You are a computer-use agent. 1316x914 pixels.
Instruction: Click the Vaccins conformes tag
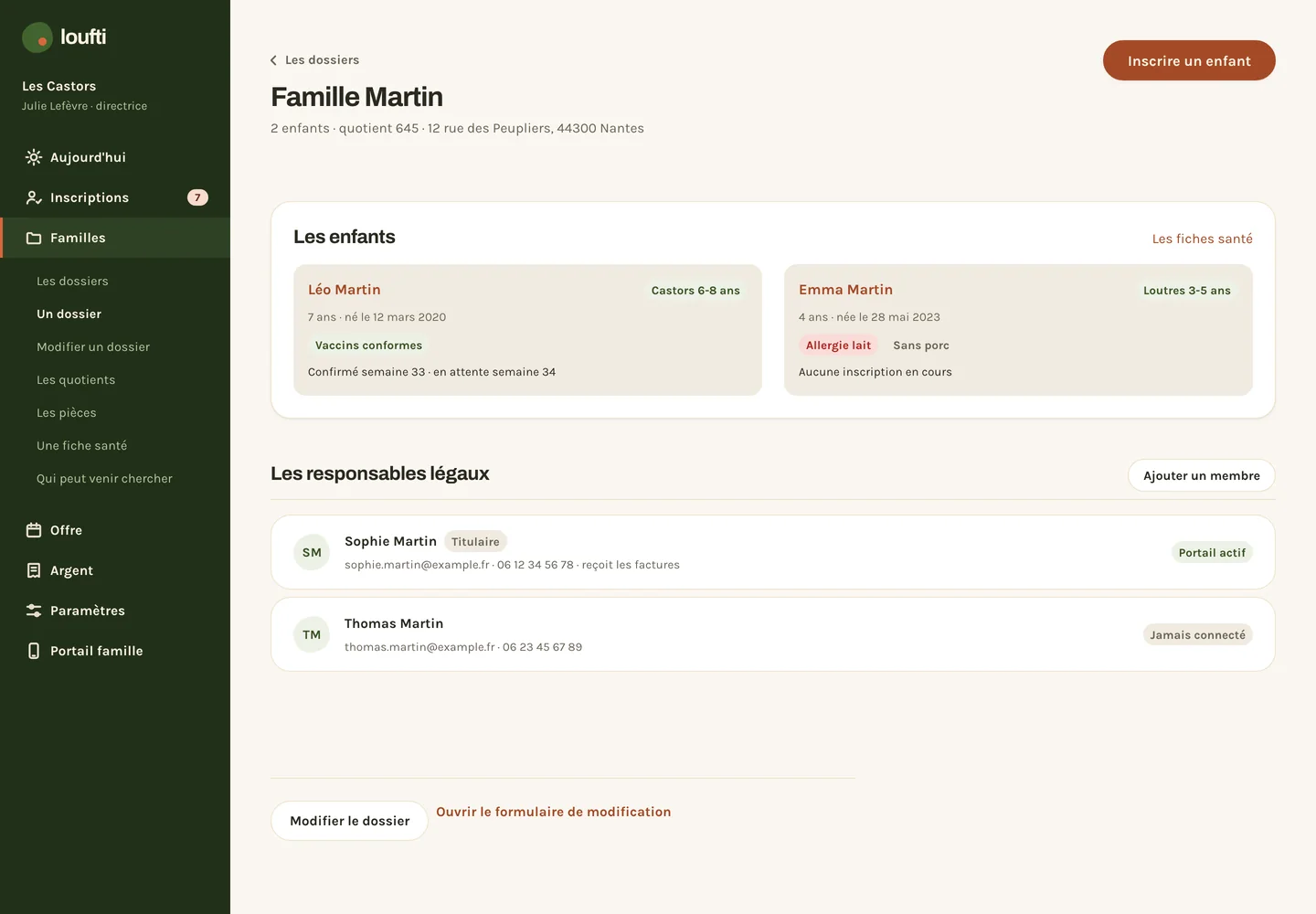click(368, 345)
